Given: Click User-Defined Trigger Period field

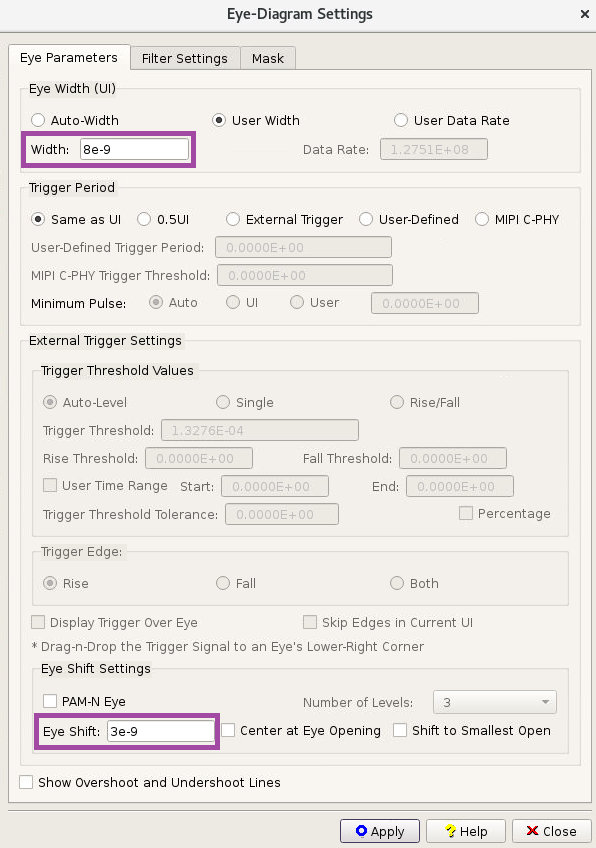Looking at the screenshot, I should click(303, 247).
